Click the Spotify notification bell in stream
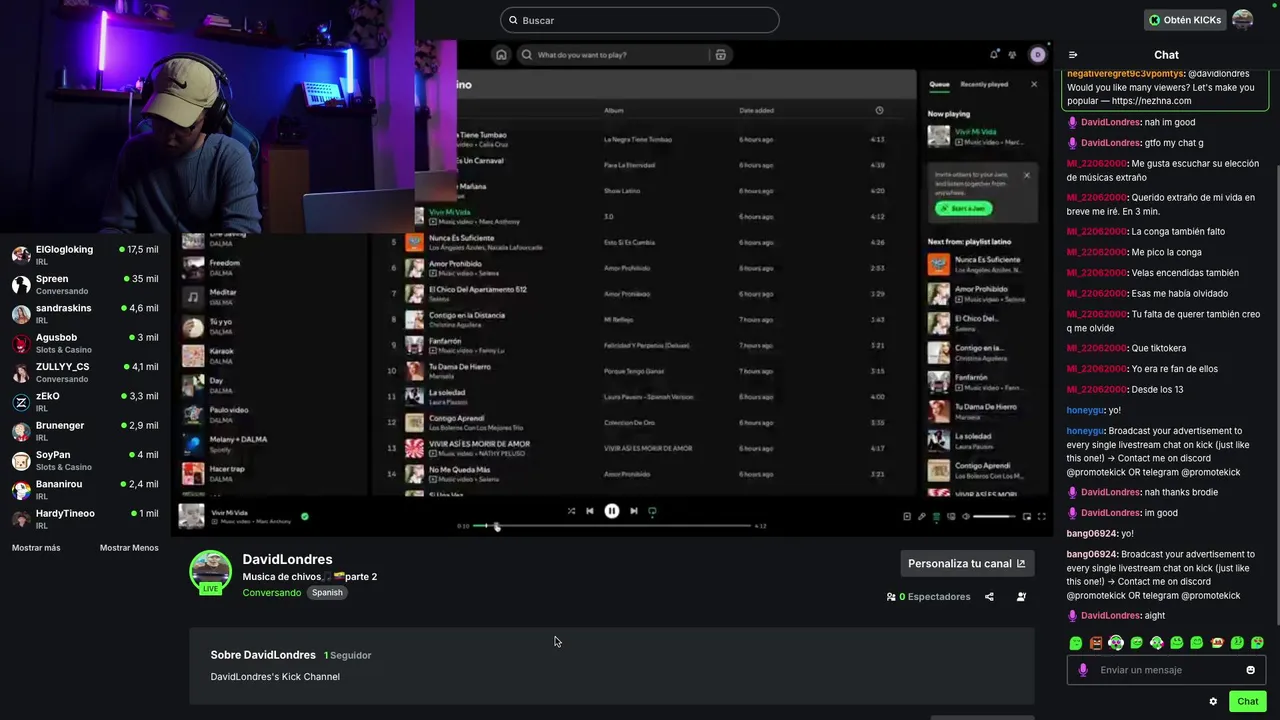The width and height of the screenshot is (1280, 720). click(994, 55)
